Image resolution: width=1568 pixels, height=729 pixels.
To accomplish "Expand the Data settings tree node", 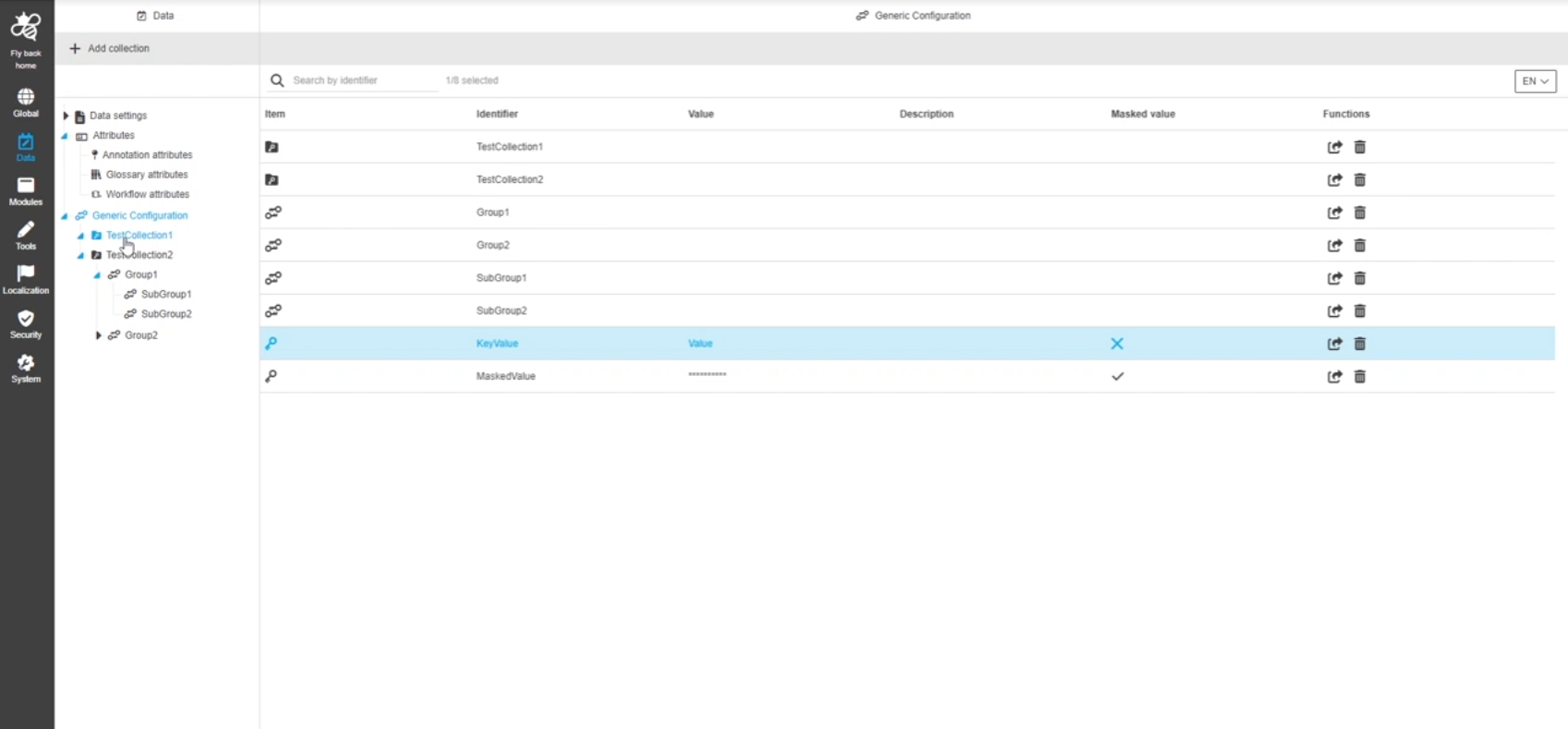I will pos(66,116).
